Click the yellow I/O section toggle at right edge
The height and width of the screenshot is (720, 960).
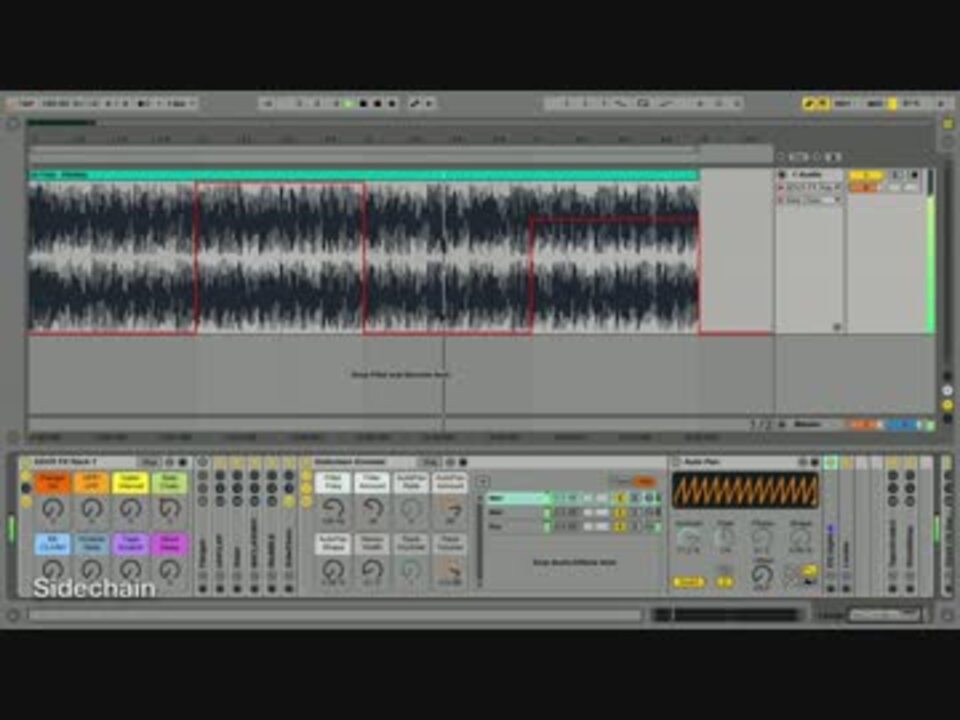click(x=948, y=405)
